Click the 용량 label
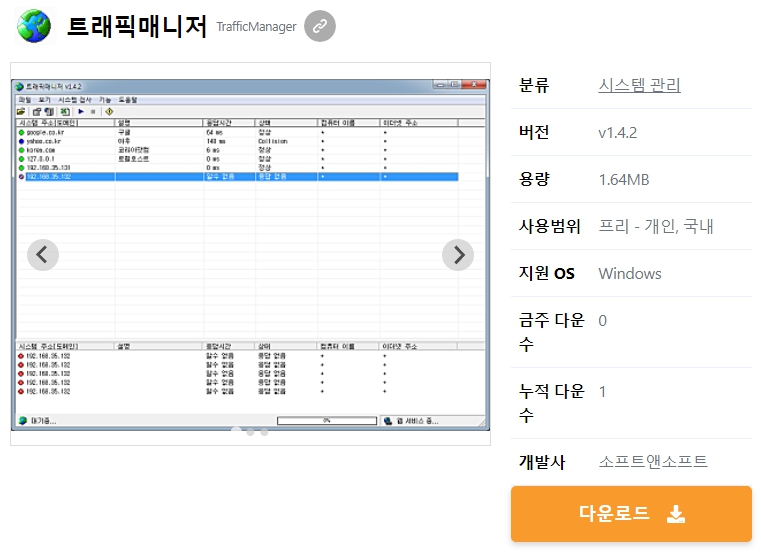Screen dimensions: 761x552 point(534,179)
